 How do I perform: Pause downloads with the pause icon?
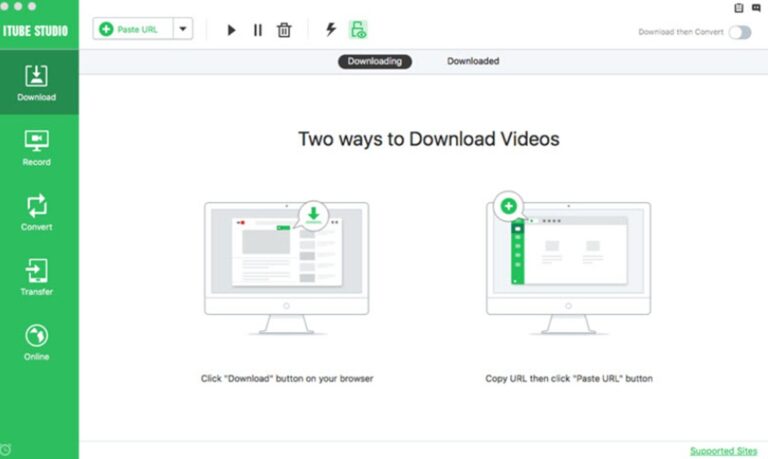258,30
